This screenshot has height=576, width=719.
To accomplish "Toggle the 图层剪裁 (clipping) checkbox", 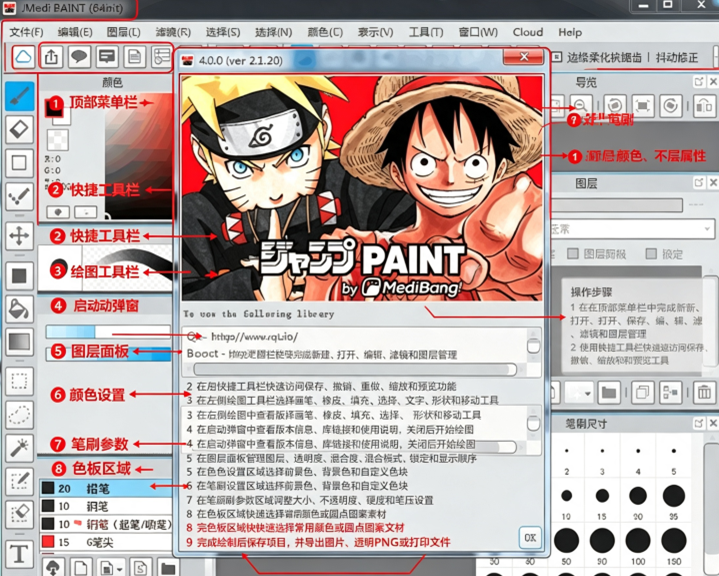I will pyautogui.click(x=573, y=254).
